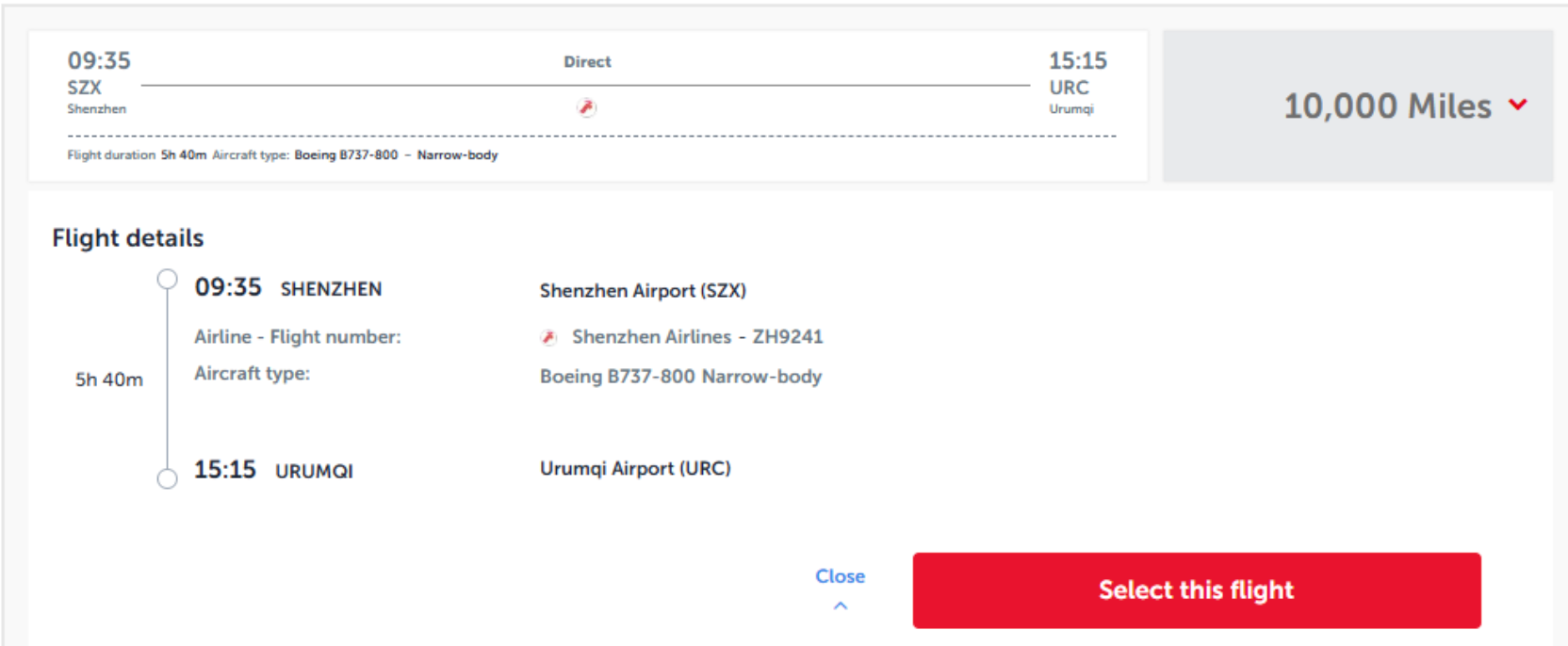Click the Shenzhen Airlines logo under Direct
Screen dimensions: 1568x646
pos(586,107)
